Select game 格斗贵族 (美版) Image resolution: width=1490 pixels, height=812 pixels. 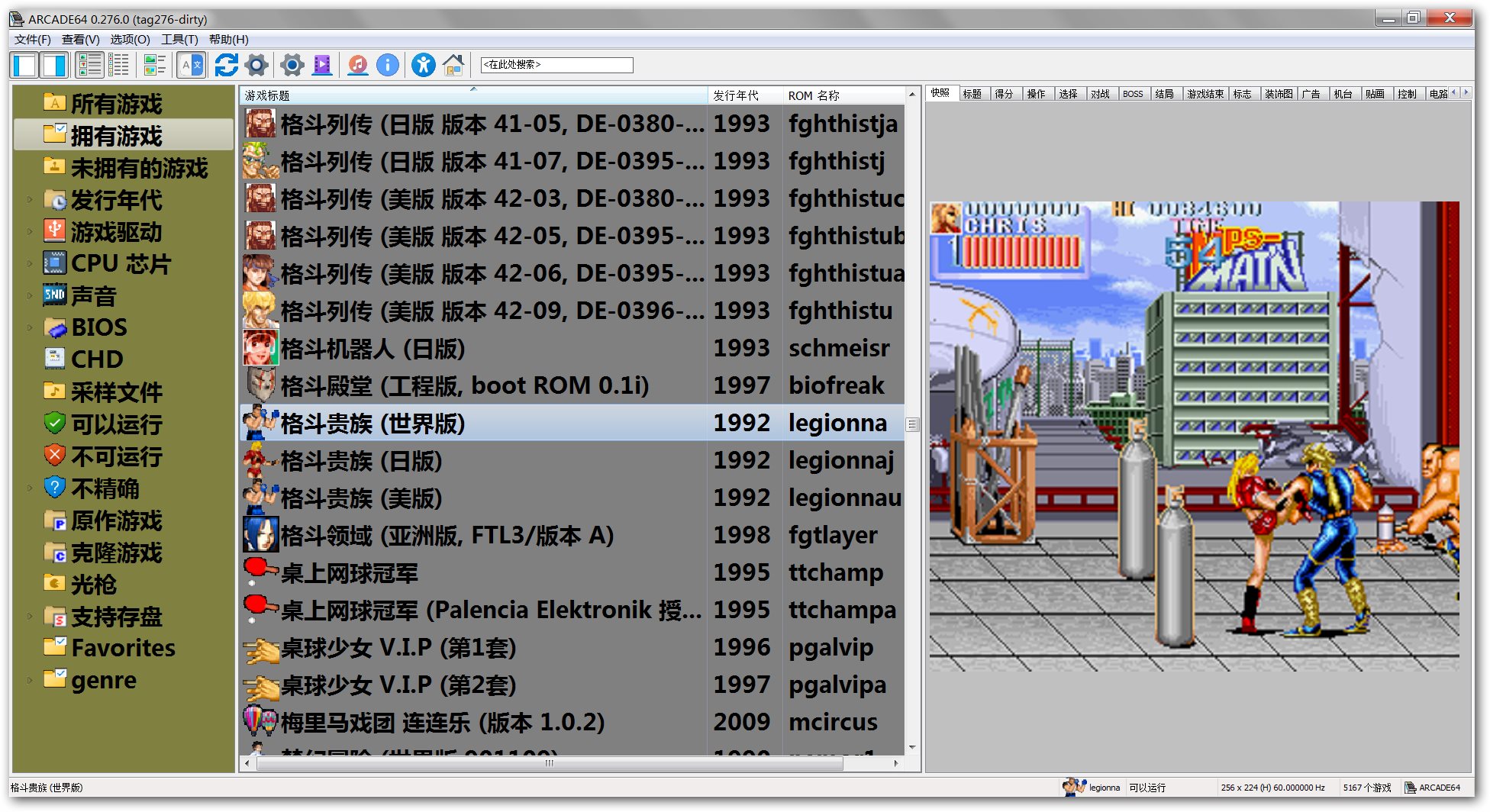tap(572, 498)
